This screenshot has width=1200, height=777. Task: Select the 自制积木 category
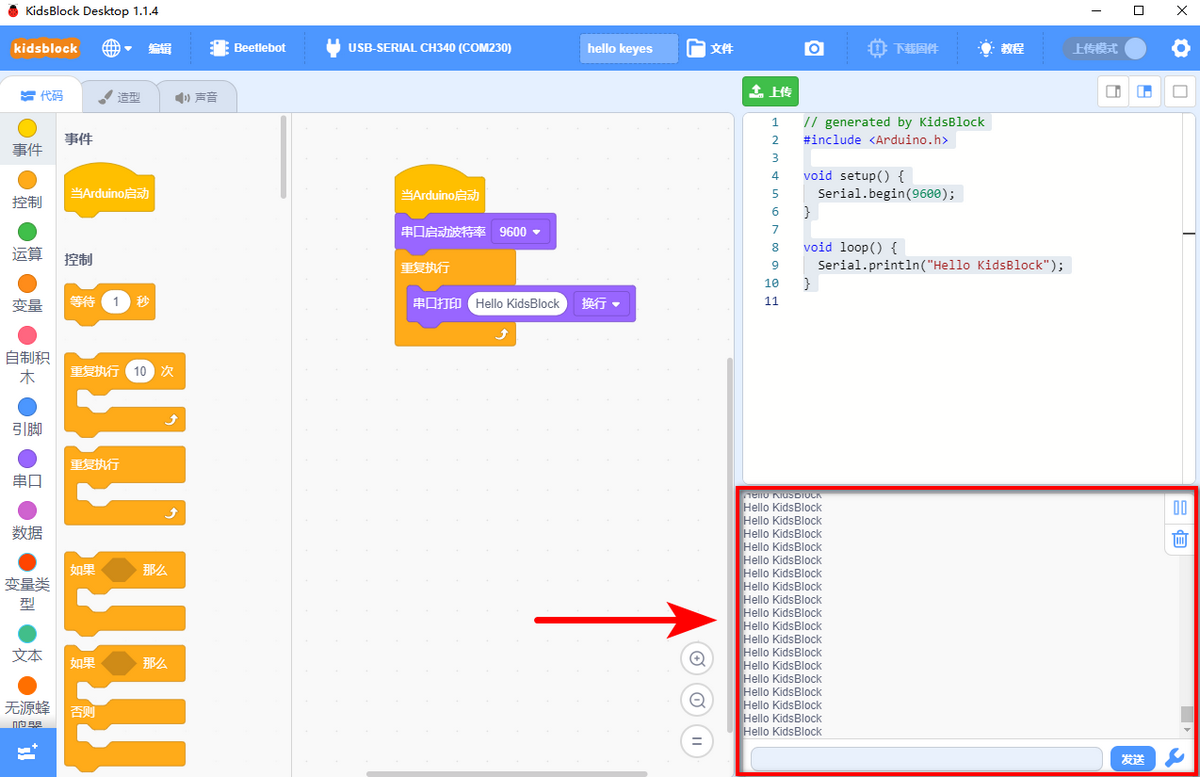[x=28, y=356]
